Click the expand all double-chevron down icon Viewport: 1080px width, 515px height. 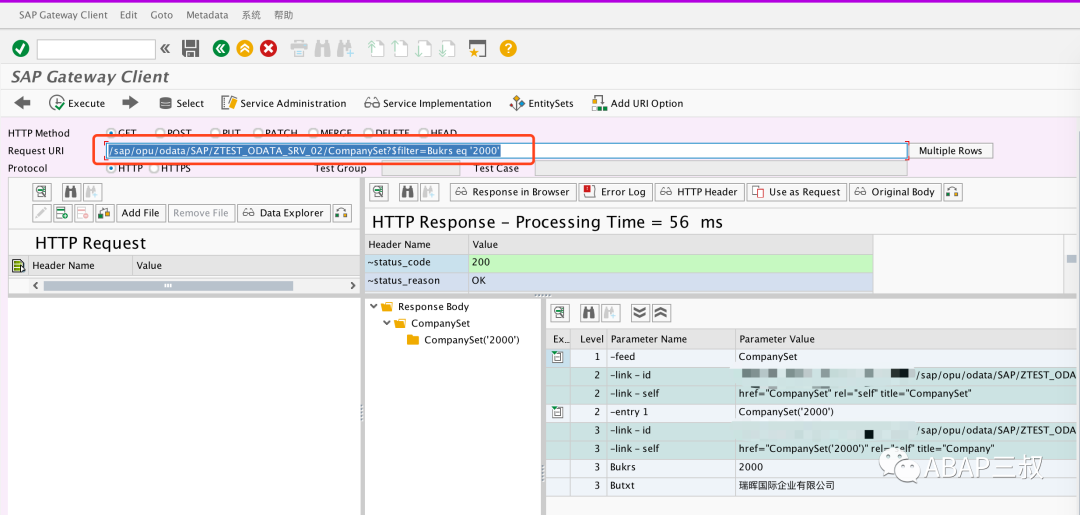point(640,313)
